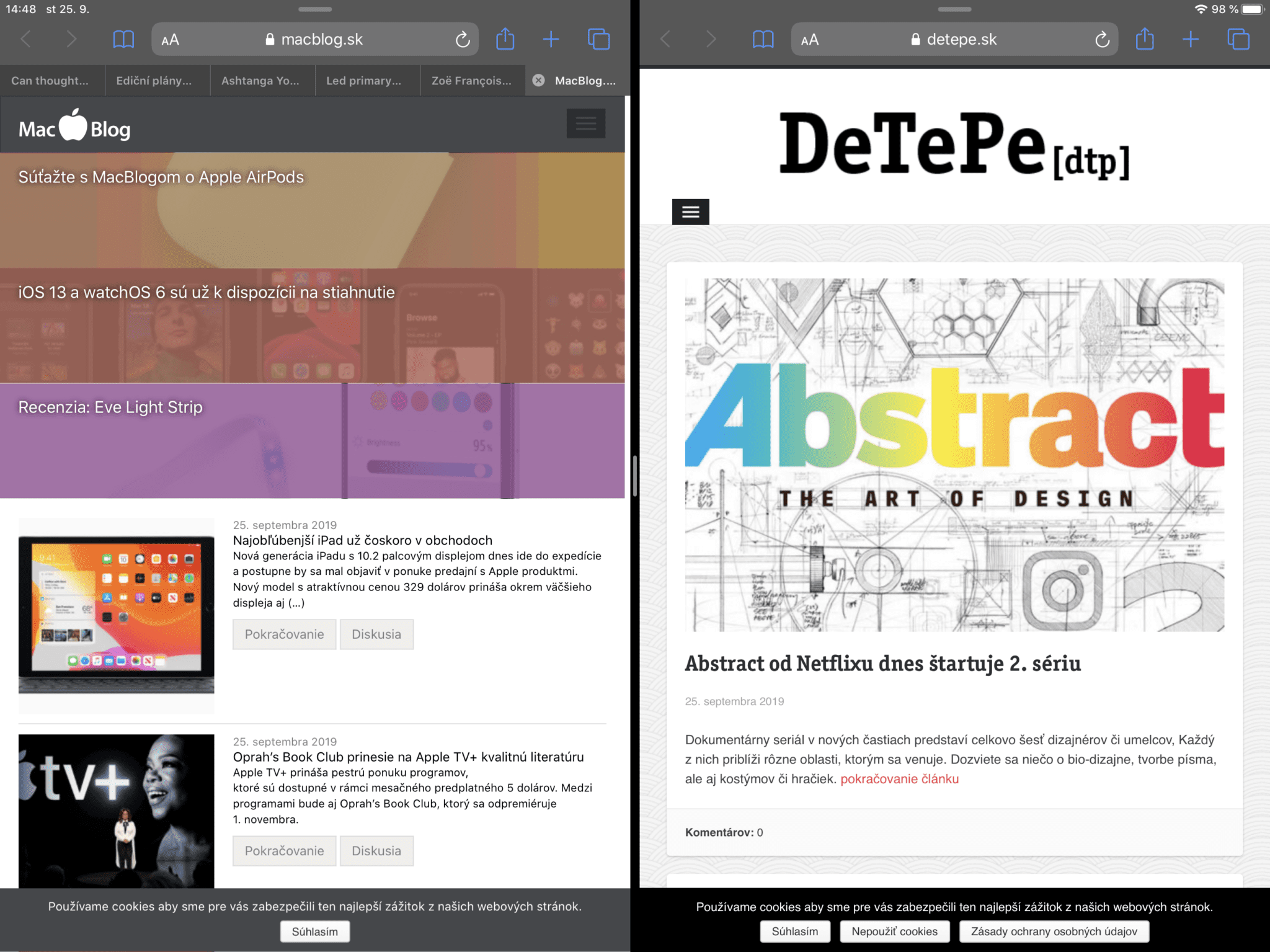Switch to Zoë François... tab
Viewport: 1270px width, 952px height.
click(472, 81)
